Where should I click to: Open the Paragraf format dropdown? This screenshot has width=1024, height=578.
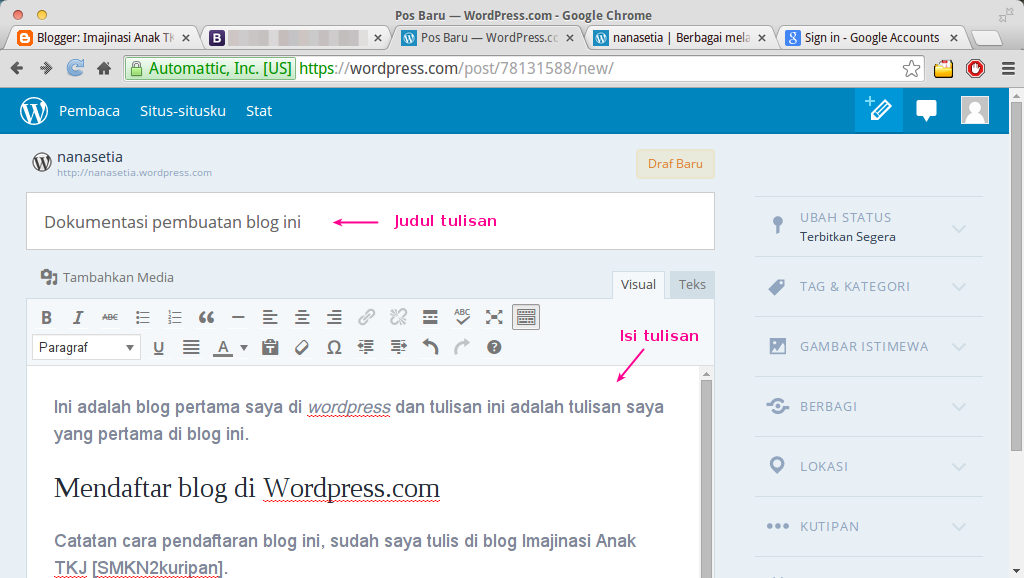86,347
